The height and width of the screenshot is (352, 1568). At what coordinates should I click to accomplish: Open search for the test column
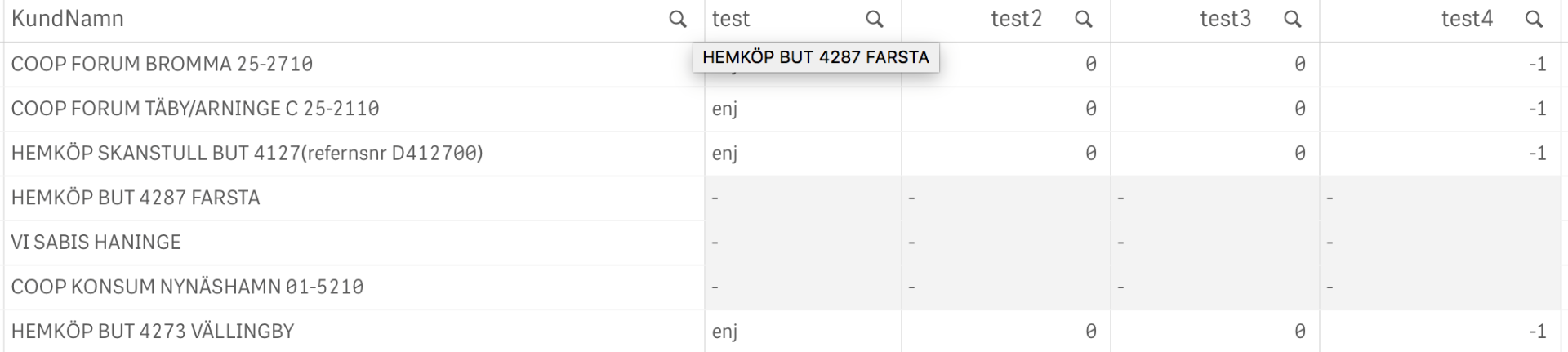pos(874,19)
